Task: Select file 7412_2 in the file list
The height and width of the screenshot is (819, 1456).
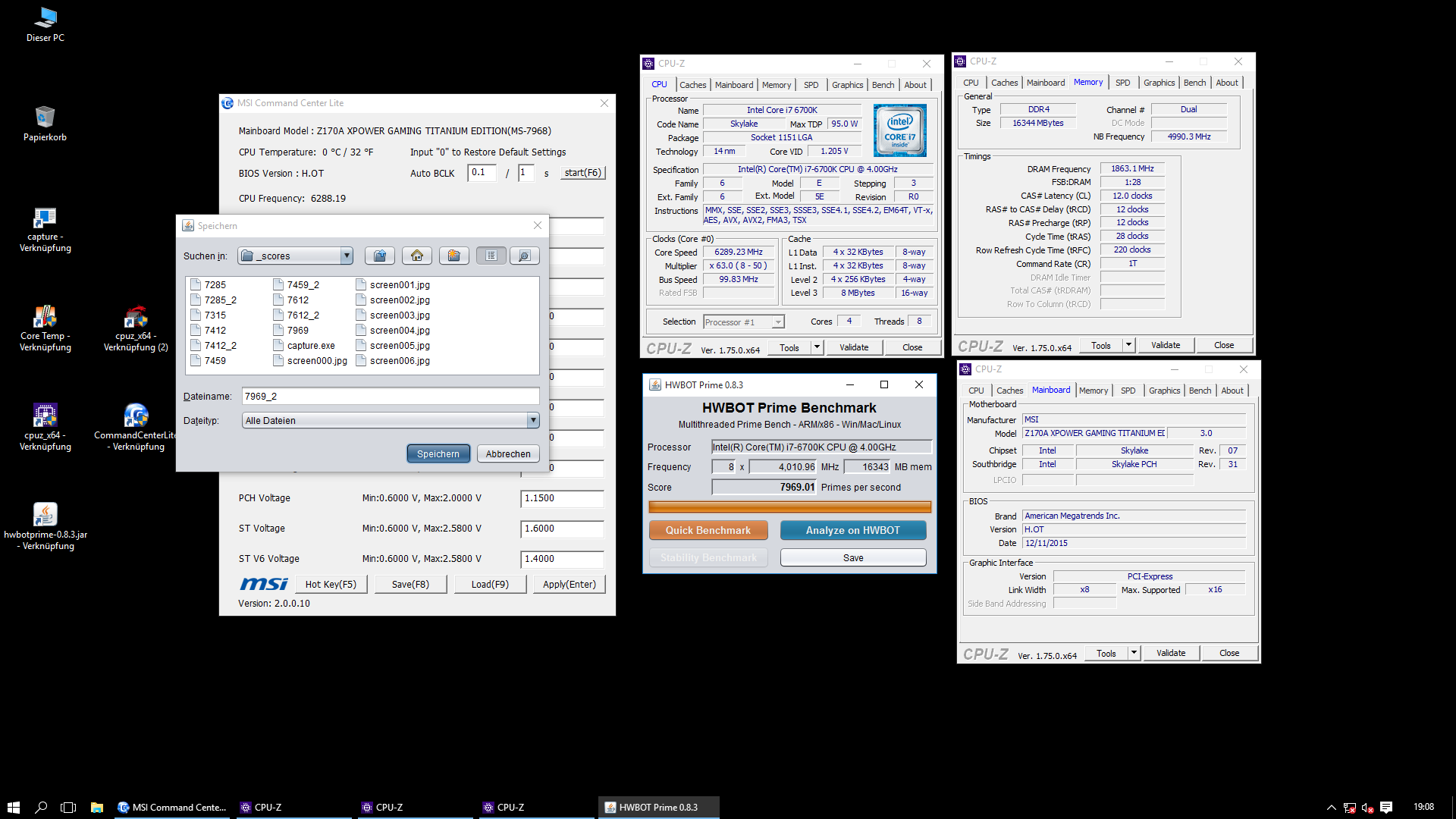Action: (x=214, y=345)
